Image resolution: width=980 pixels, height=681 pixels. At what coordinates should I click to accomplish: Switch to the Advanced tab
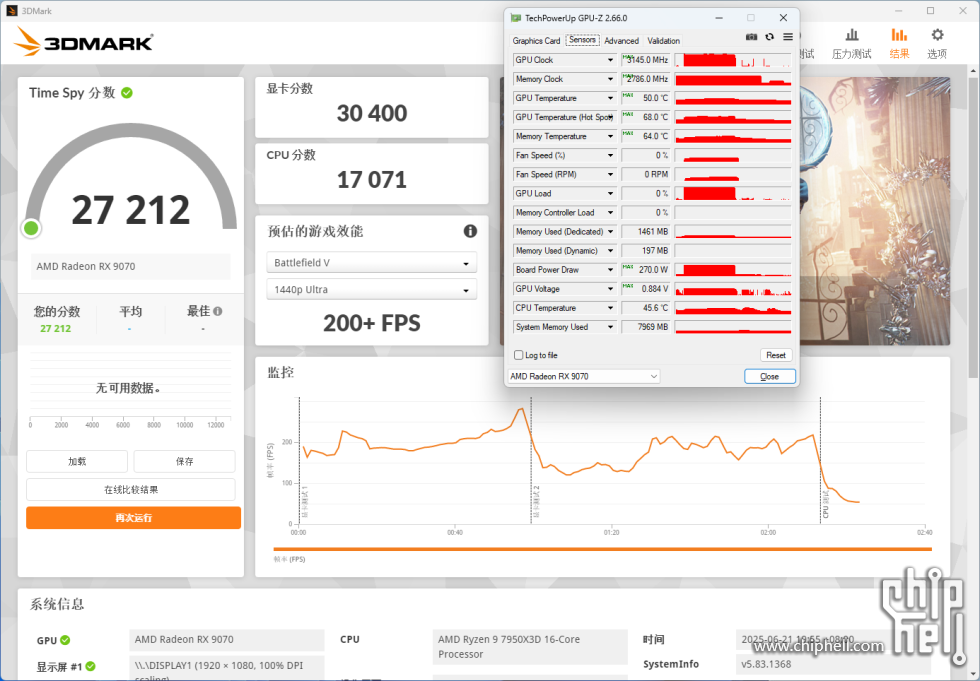[621, 41]
